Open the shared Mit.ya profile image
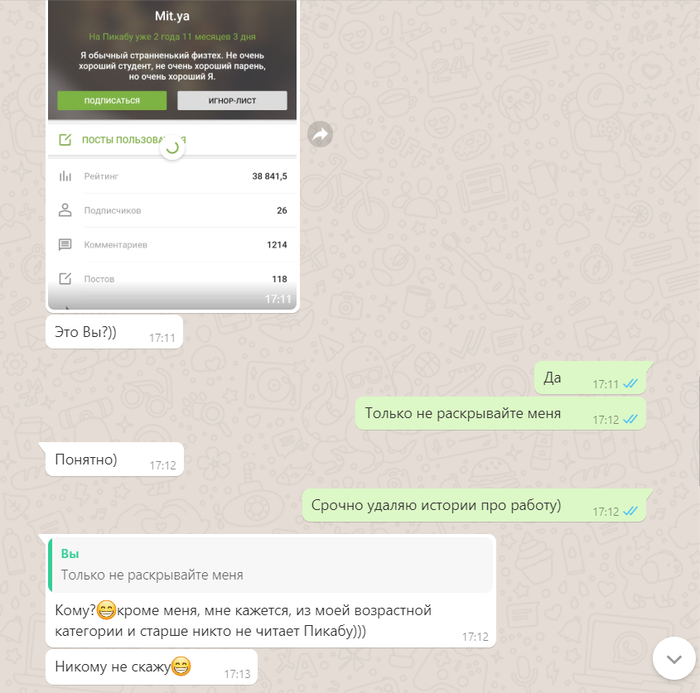700x693 pixels. (172, 154)
